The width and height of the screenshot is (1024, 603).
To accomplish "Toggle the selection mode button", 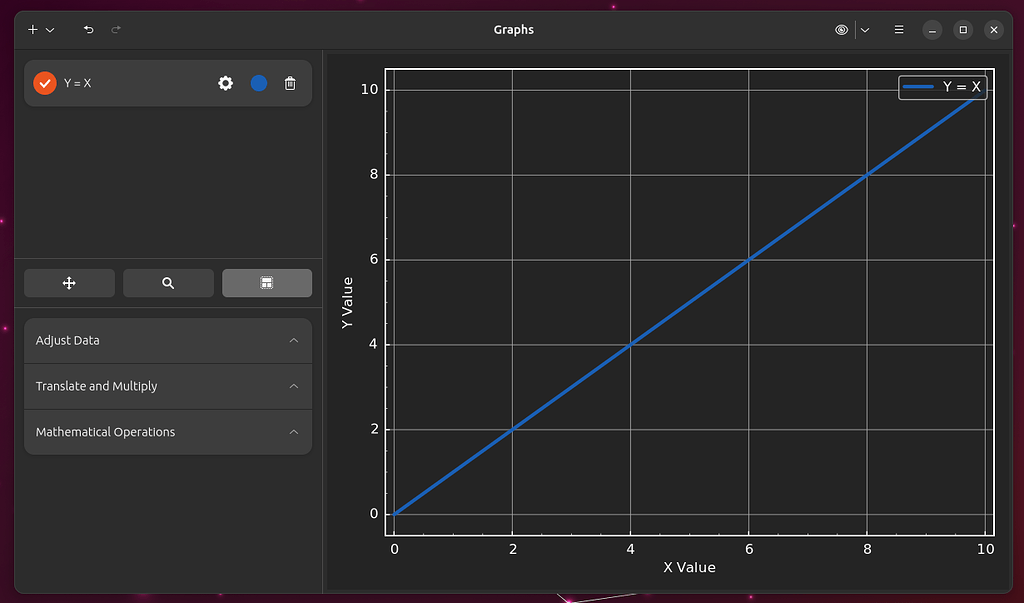I will coord(267,283).
